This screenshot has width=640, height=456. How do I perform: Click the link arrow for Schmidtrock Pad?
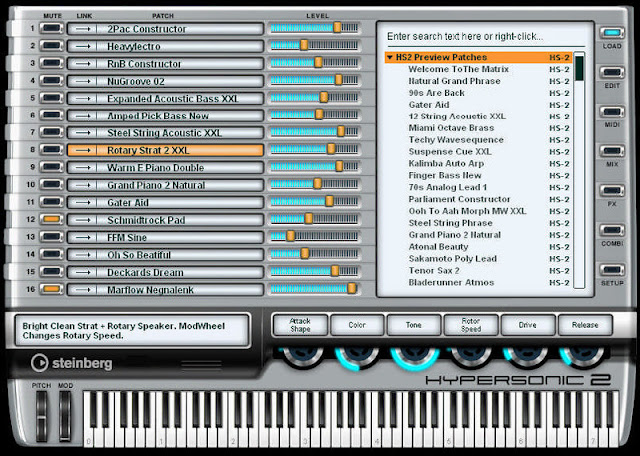(x=82, y=220)
